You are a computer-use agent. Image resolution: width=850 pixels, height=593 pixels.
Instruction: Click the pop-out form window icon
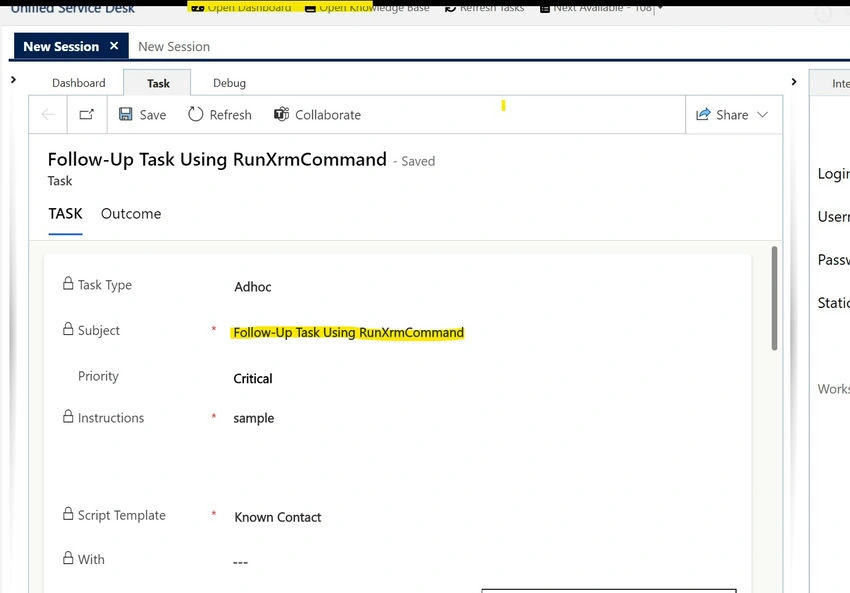point(87,114)
